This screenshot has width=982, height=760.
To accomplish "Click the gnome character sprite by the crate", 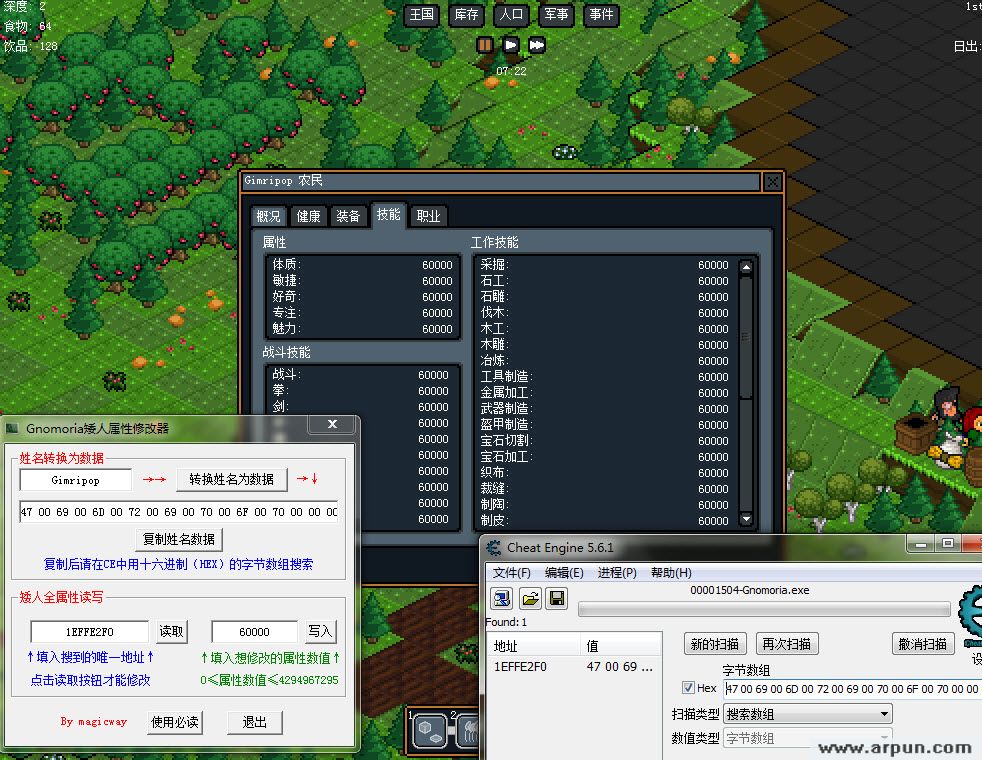I will point(948,429).
